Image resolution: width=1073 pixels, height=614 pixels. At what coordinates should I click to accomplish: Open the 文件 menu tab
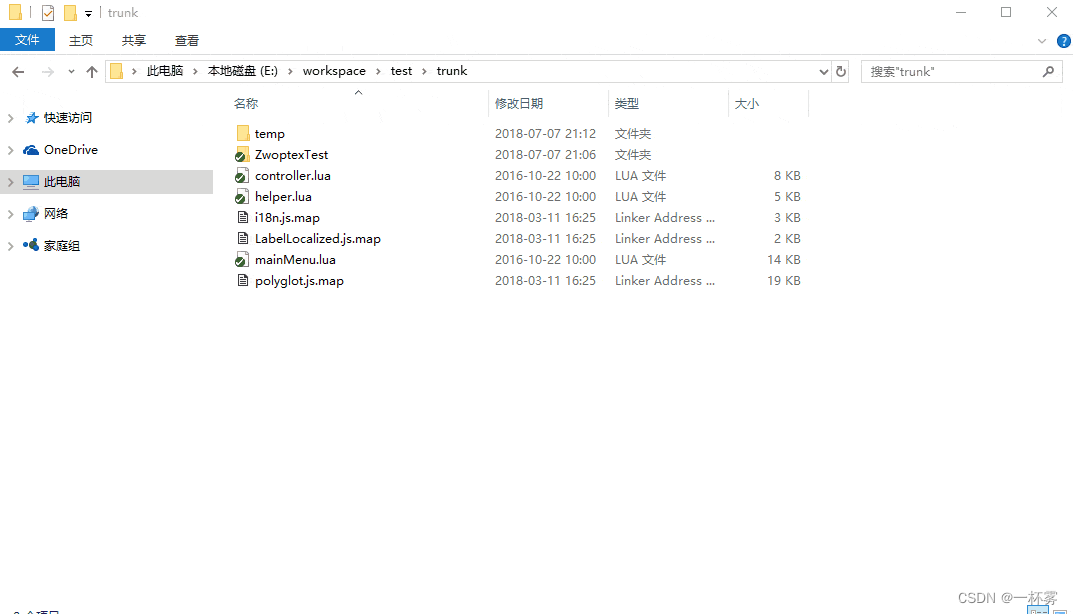(27, 40)
